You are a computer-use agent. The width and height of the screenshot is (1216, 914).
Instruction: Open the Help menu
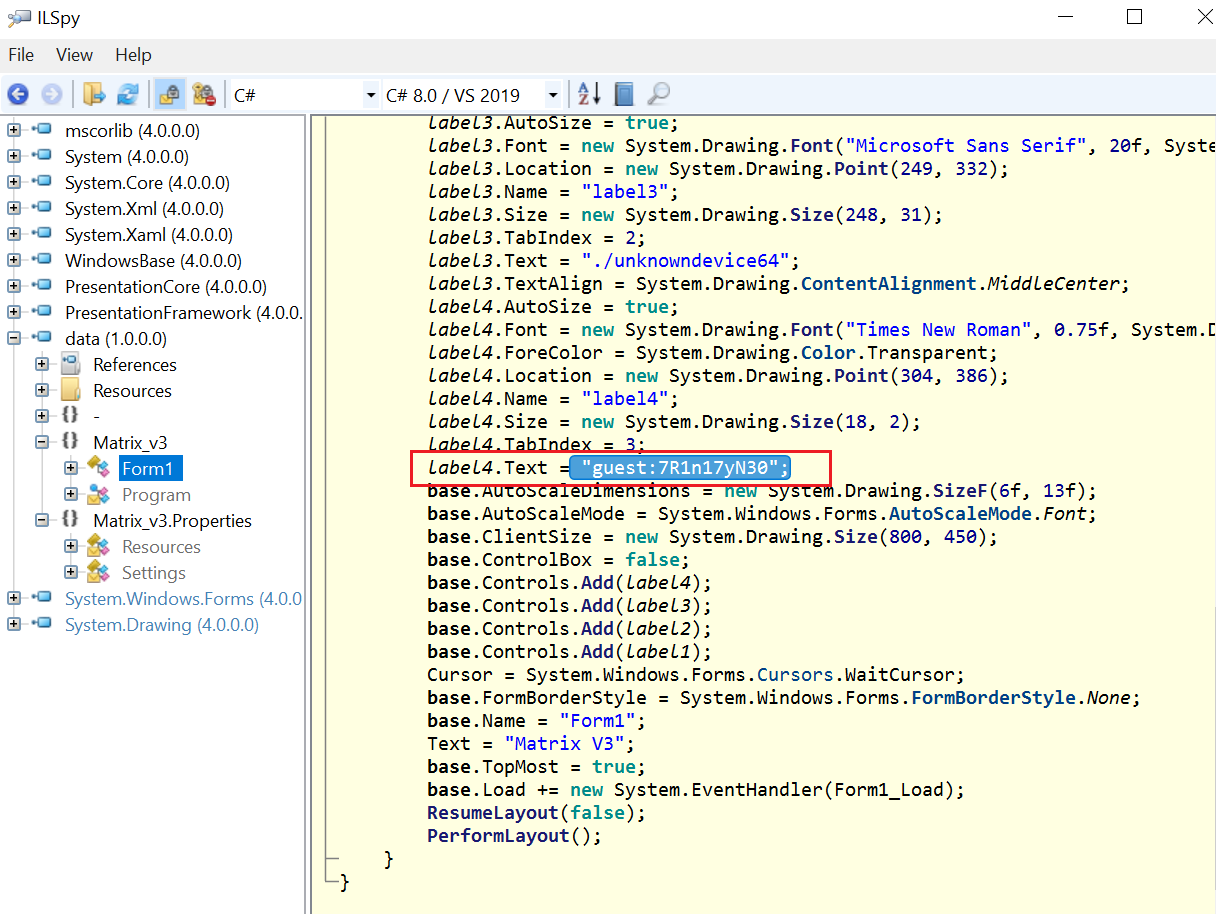[x=133, y=55]
